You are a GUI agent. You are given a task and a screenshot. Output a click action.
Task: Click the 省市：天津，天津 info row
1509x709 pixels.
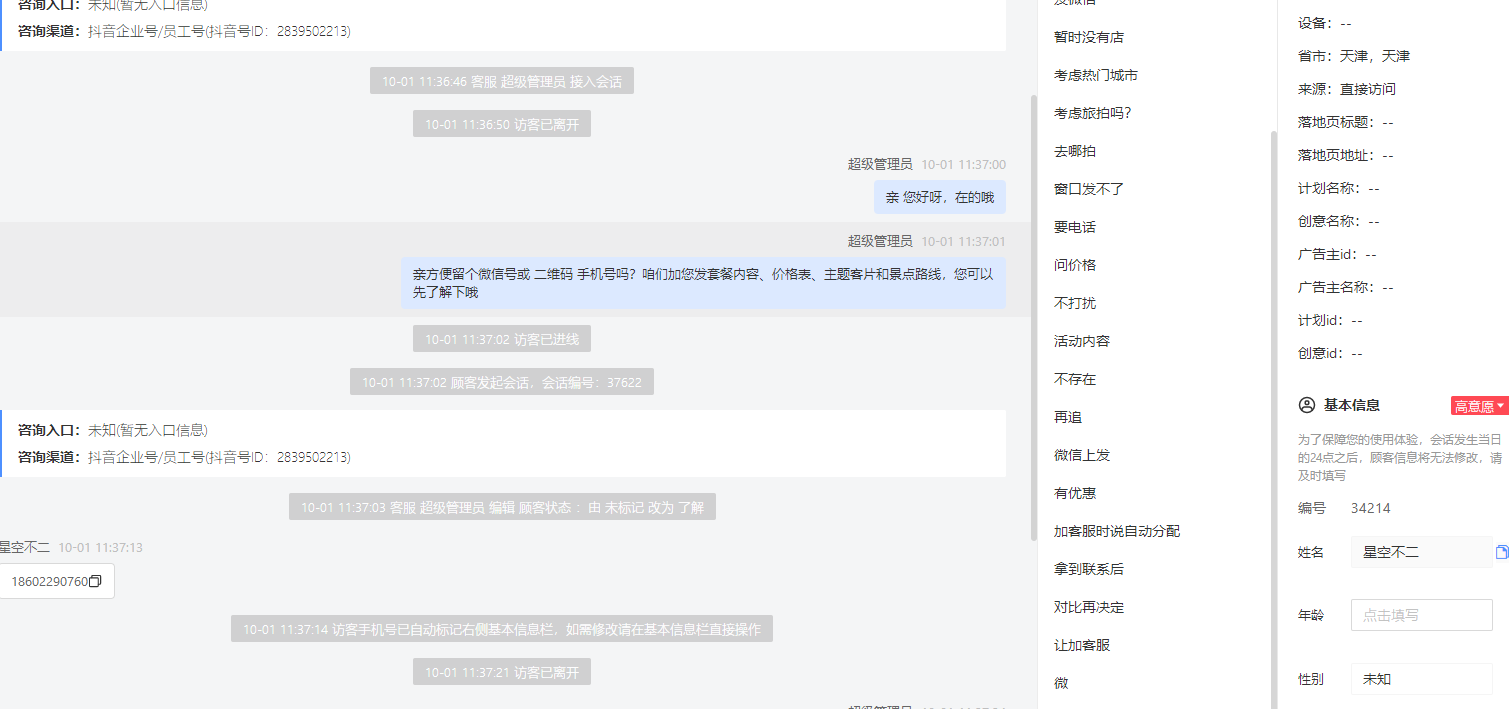pyautogui.click(x=1354, y=56)
